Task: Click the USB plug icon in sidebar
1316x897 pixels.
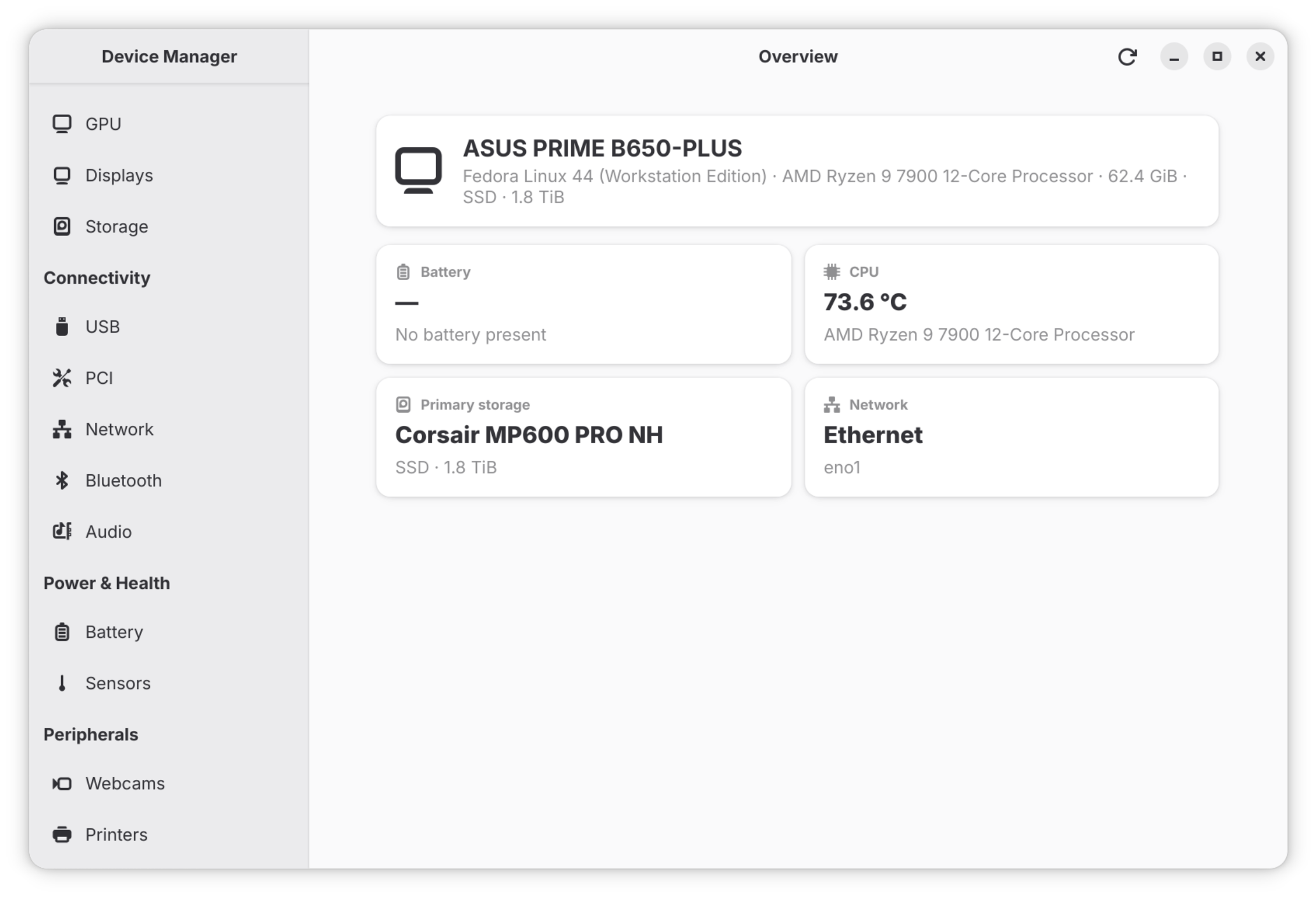Action: [x=62, y=327]
